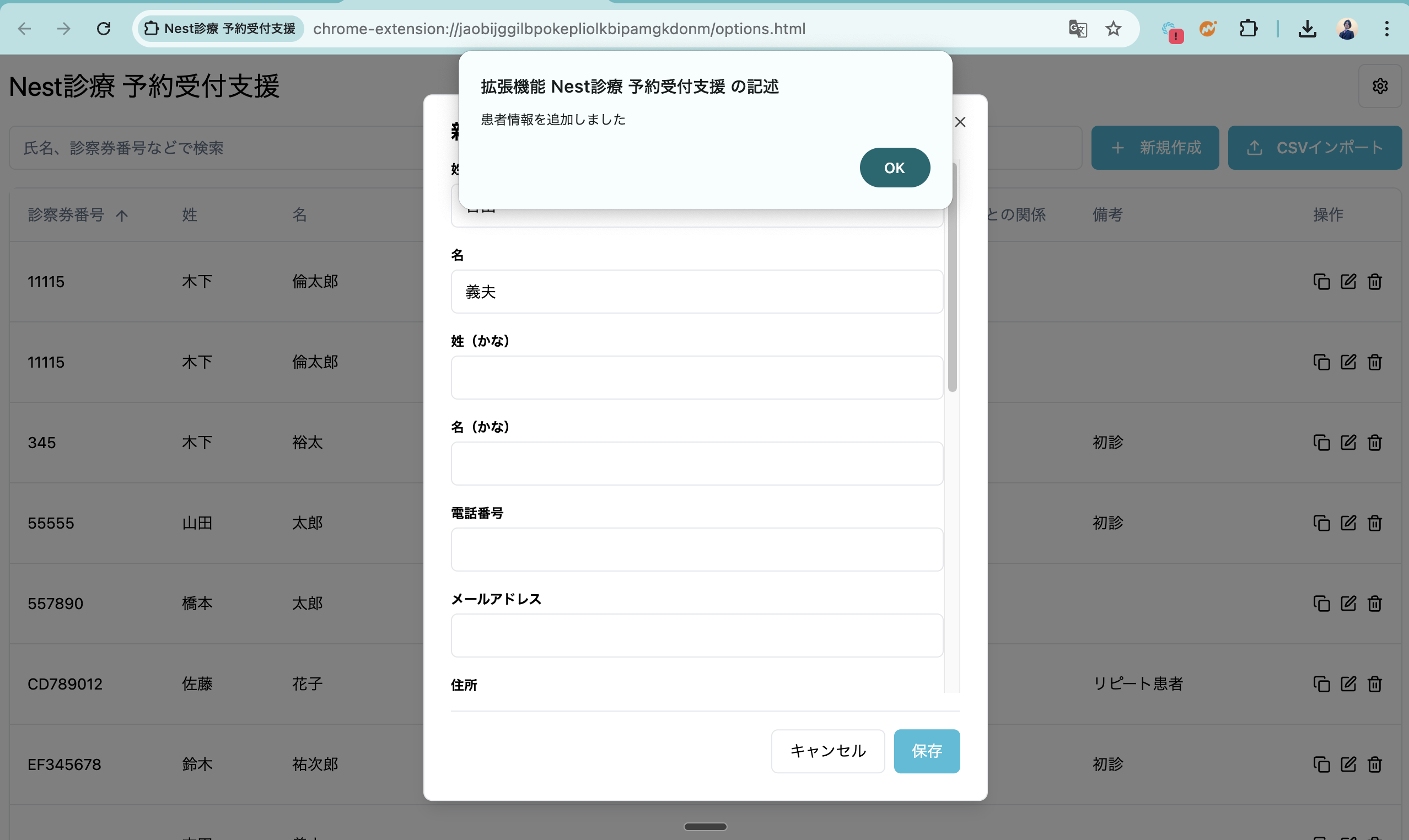Click Google Translate icon in address bar
Viewport: 1409px width, 840px height.
click(1077, 28)
